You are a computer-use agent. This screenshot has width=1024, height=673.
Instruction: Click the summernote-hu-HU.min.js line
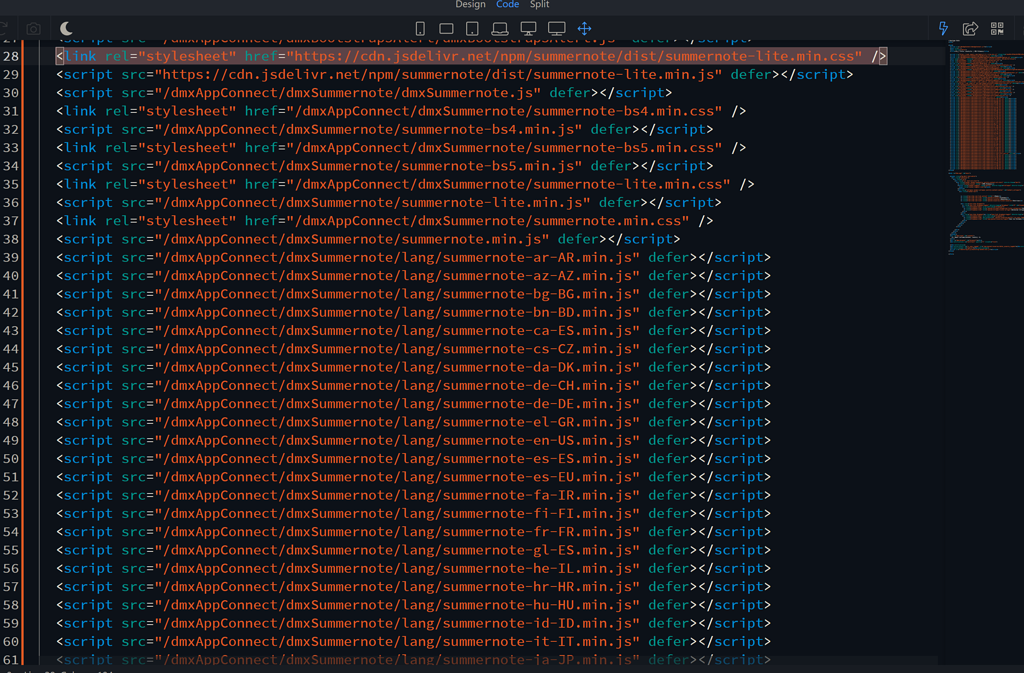[x=413, y=604]
